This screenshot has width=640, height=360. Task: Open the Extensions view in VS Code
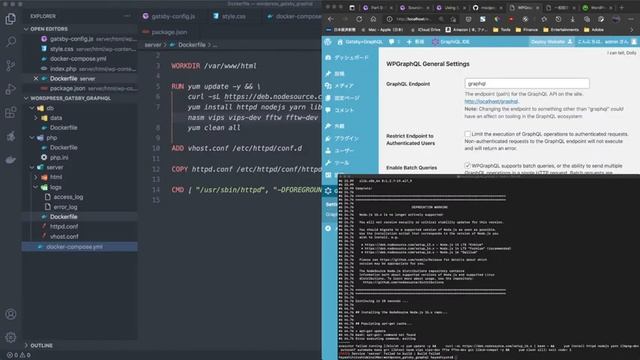pyautogui.click(x=11, y=112)
